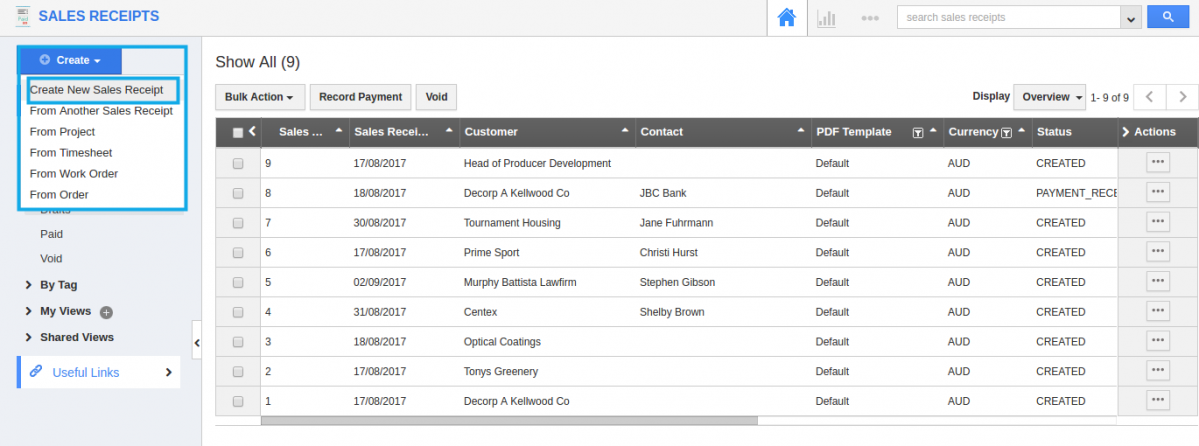Click the blue search magnifier button
Image resolution: width=1199 pixels, height=446 pixels.
(1167, 17)
